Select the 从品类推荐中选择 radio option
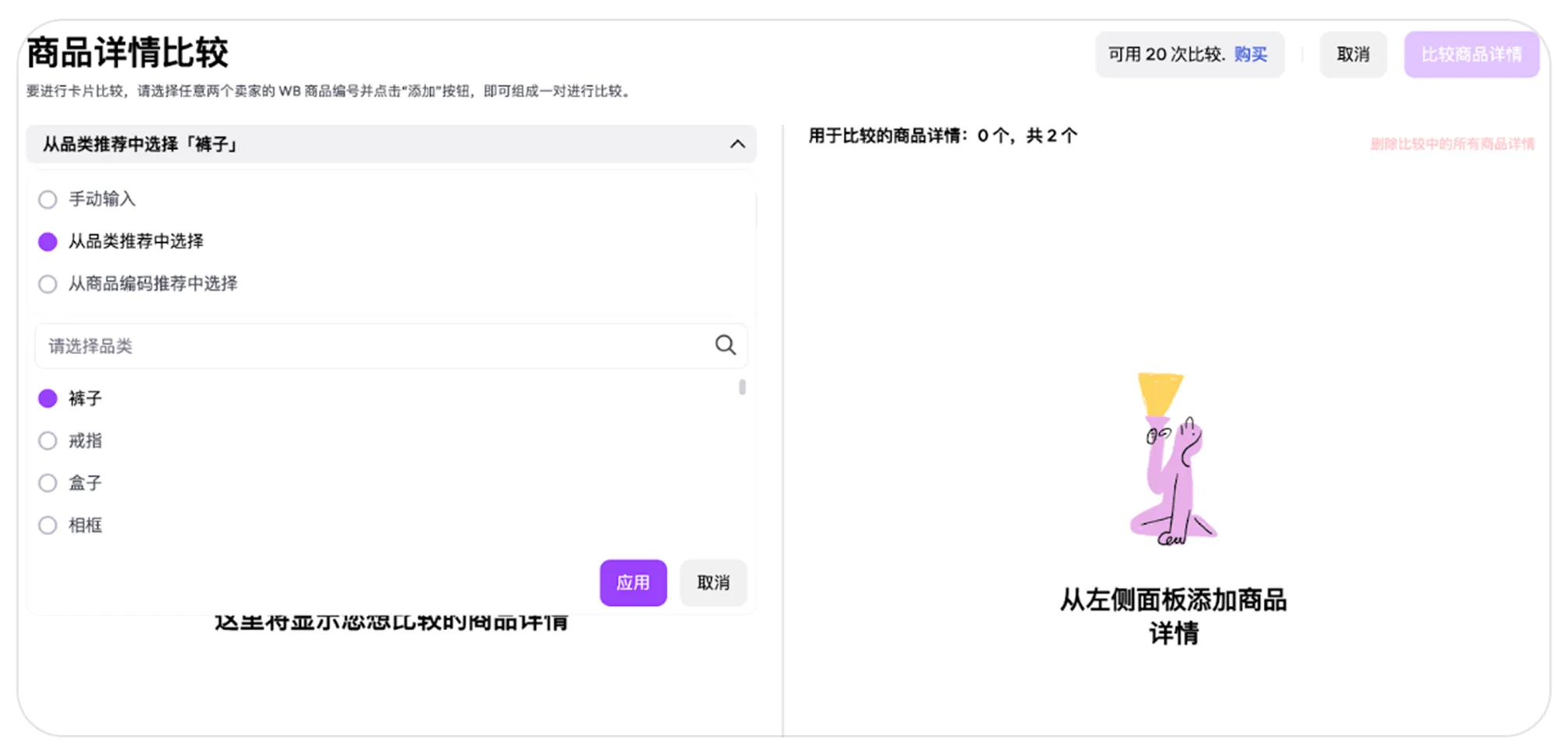This screenshot has width=1568, height=756. click(48, 242)
